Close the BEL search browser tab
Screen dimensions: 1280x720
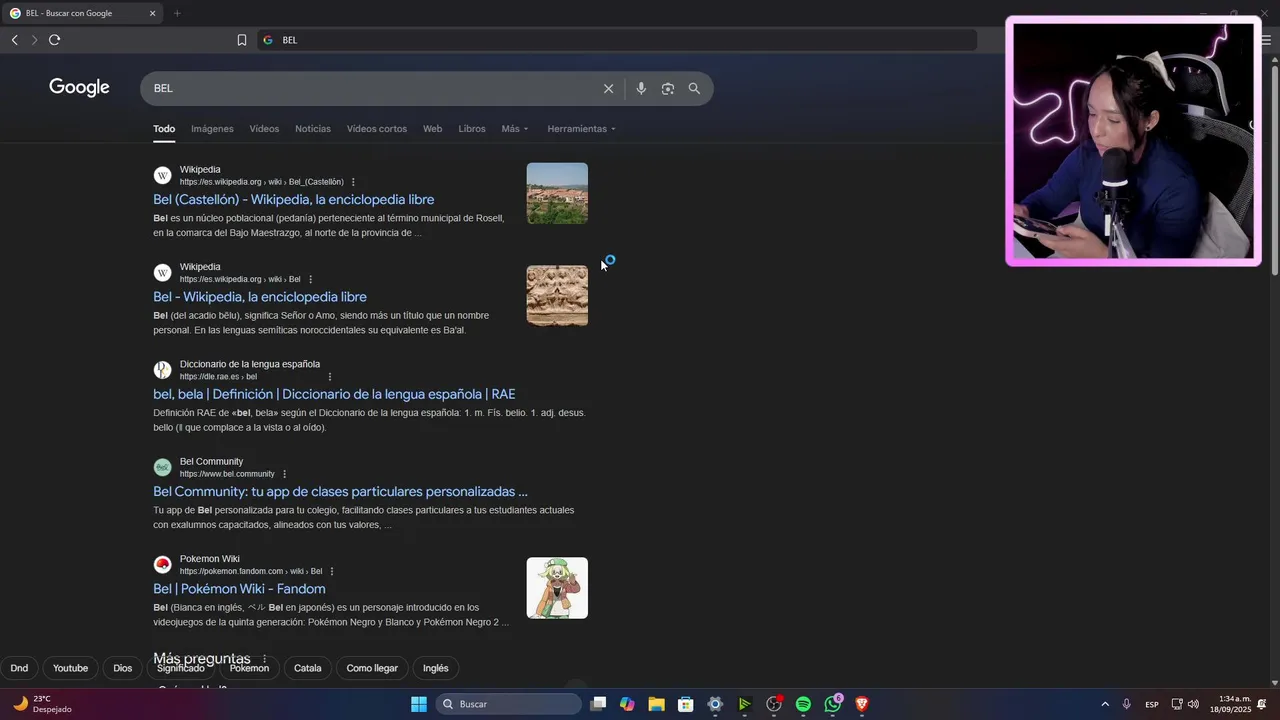152,13
